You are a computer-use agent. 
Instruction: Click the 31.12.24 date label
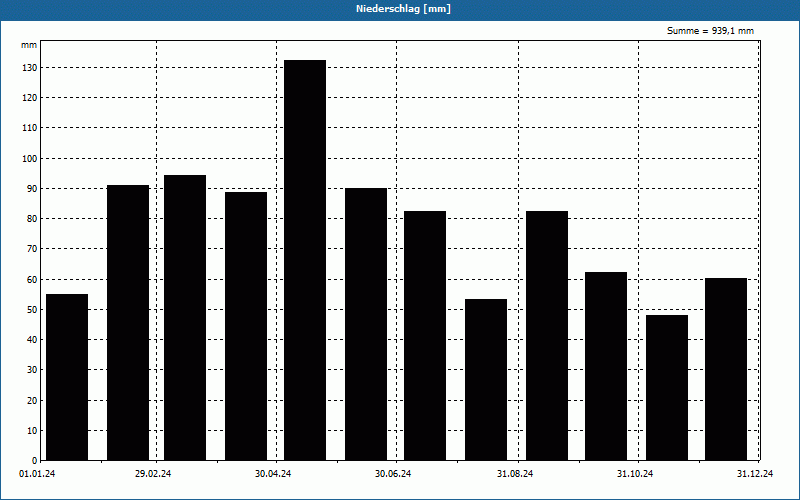click(x=755, y=474)
